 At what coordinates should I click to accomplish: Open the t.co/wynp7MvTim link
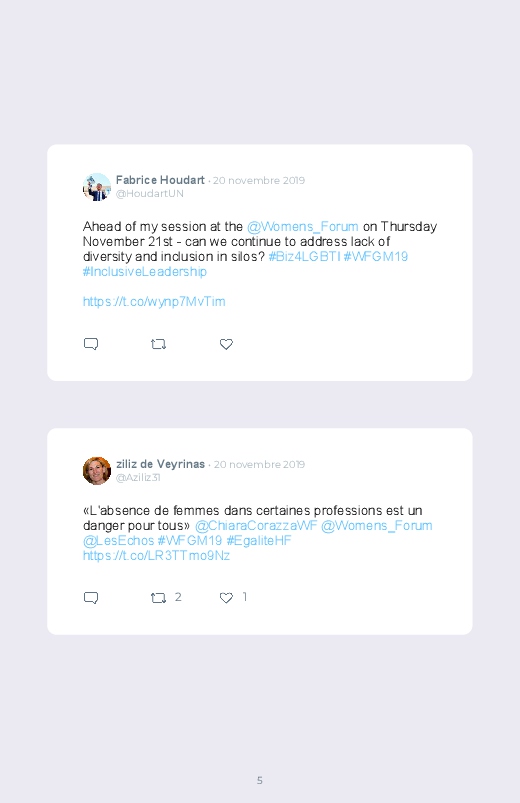point(154,302)
